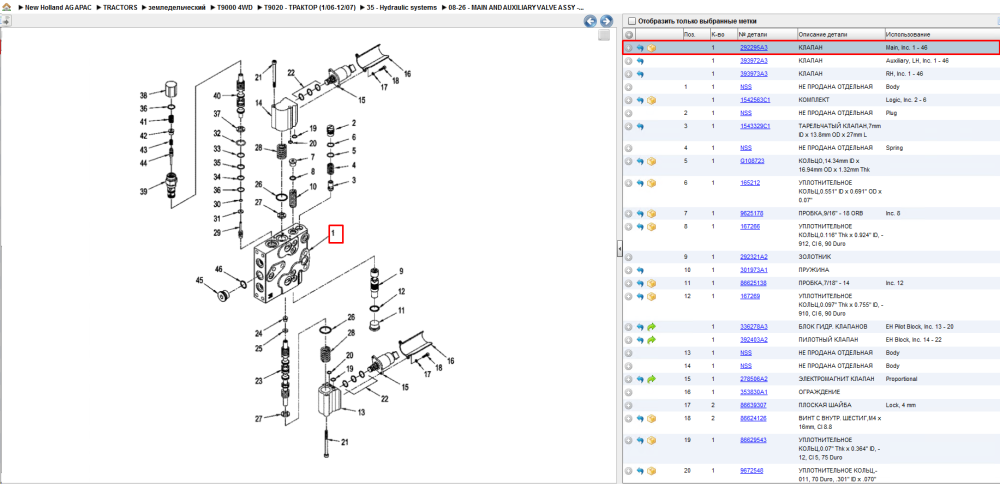This screenshot has width=1000, height=484.
Task: Click the add-all circle in table header
Action: (629, 34)
